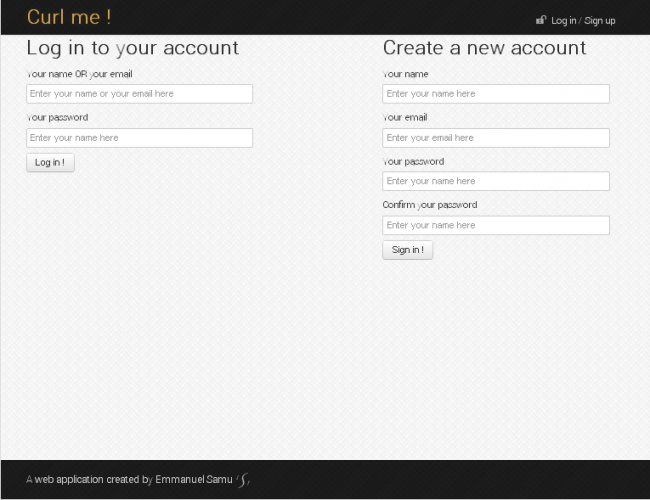
Task: Focus the login password field
Action: (x=139, y=138)
